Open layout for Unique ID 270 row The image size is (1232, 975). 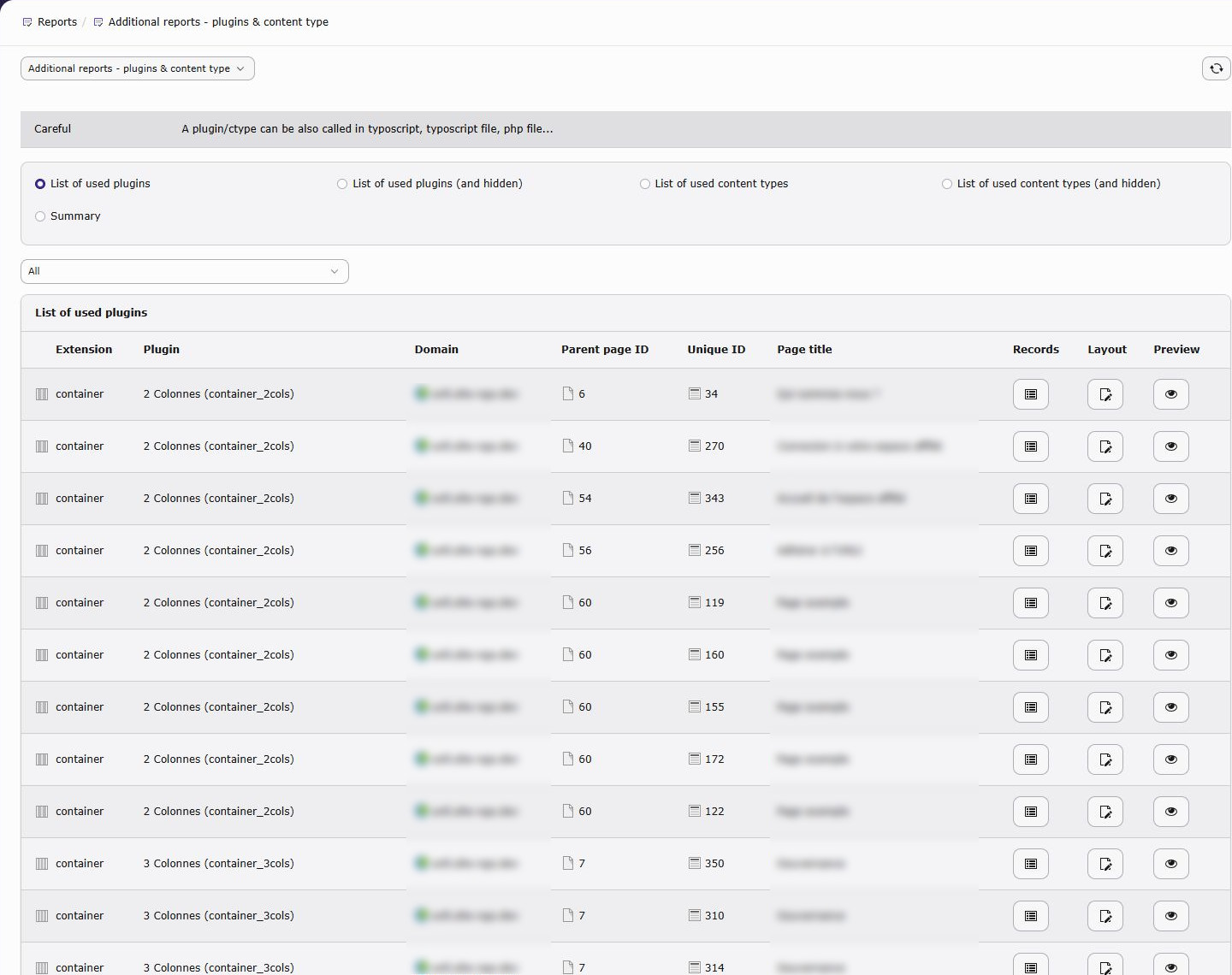(1105, 446)
